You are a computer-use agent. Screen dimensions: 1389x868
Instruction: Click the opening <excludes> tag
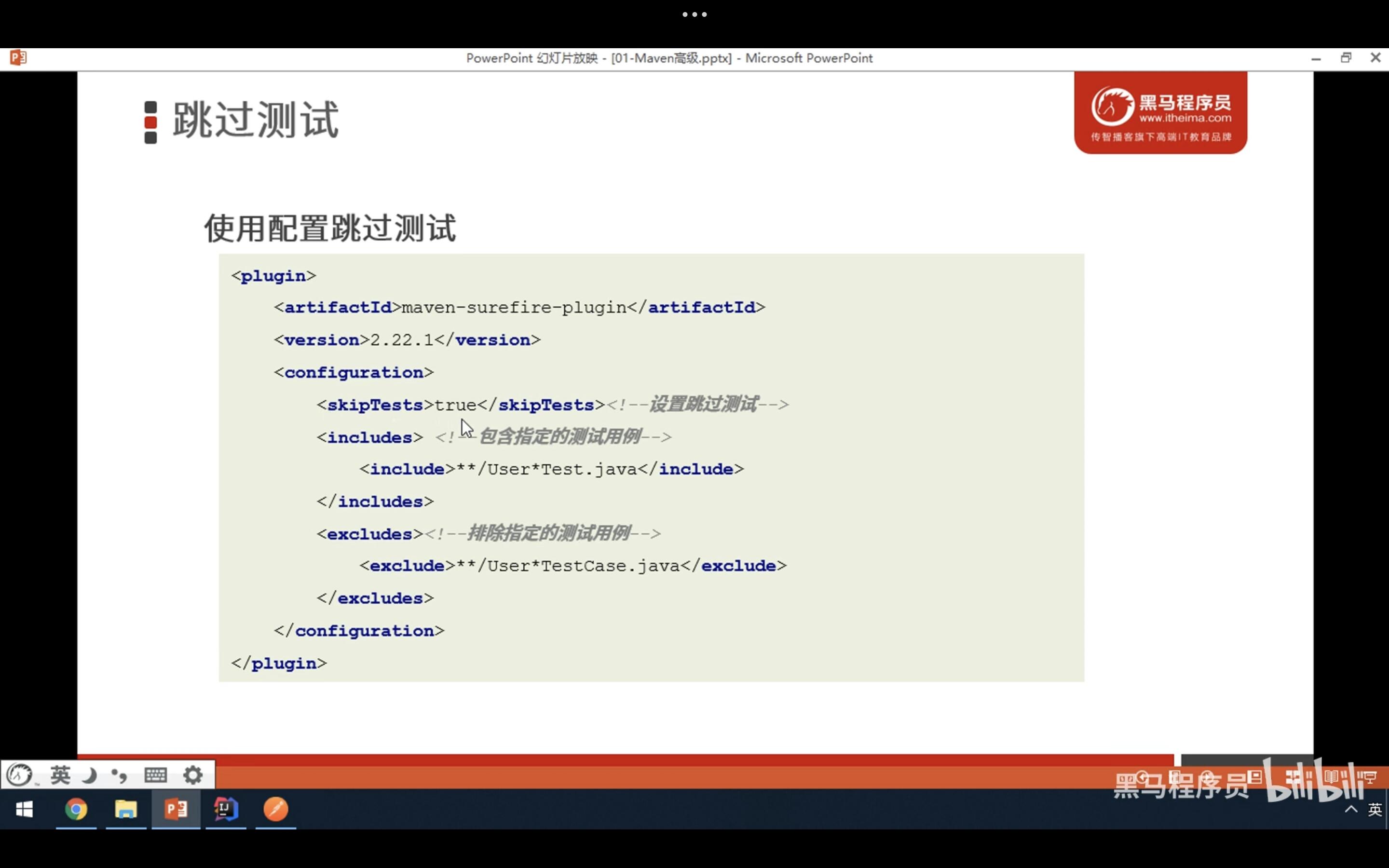coord(369,534)
